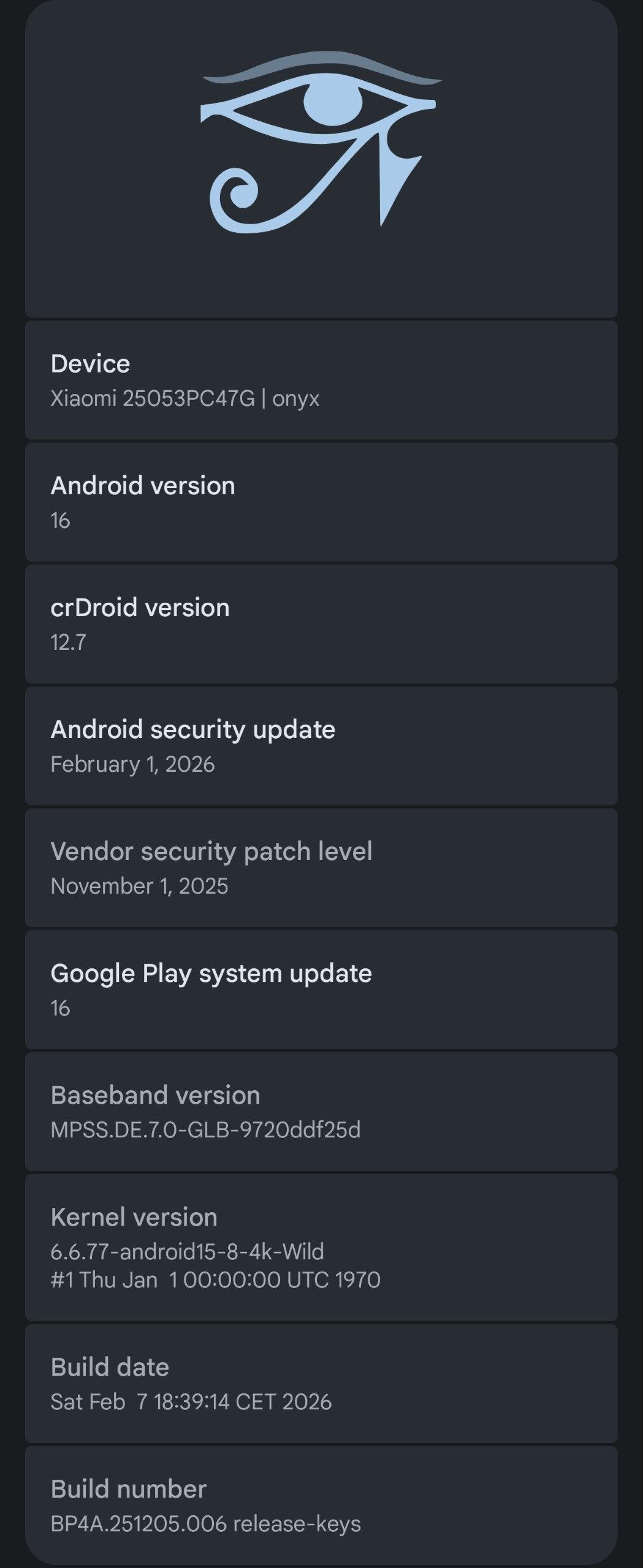
Task: Click the 'Sat Feb 7 18:39:14 CET 2026' text
Action: (x=191, y=1402)
